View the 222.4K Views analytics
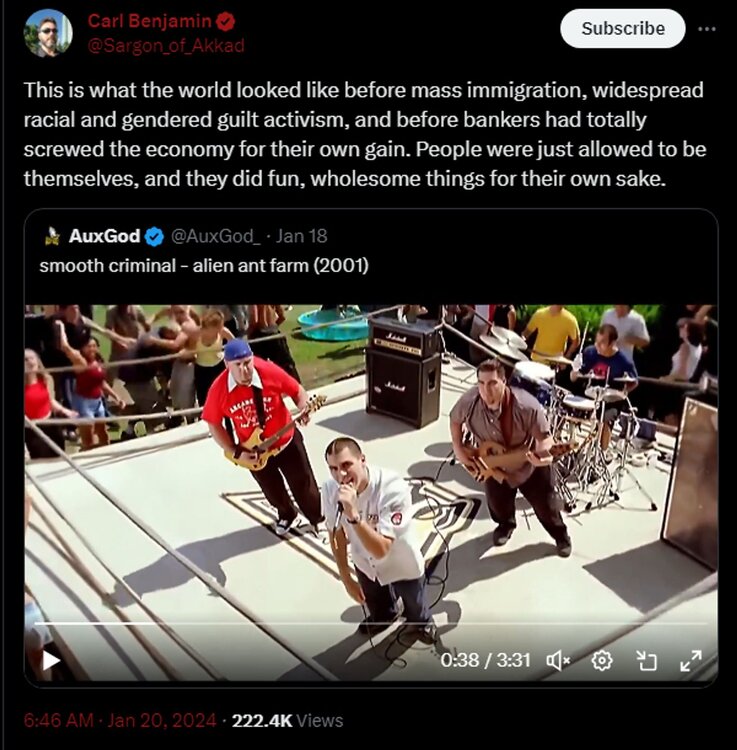This screenshot has width=737, height=750. [x=288, y=720]
